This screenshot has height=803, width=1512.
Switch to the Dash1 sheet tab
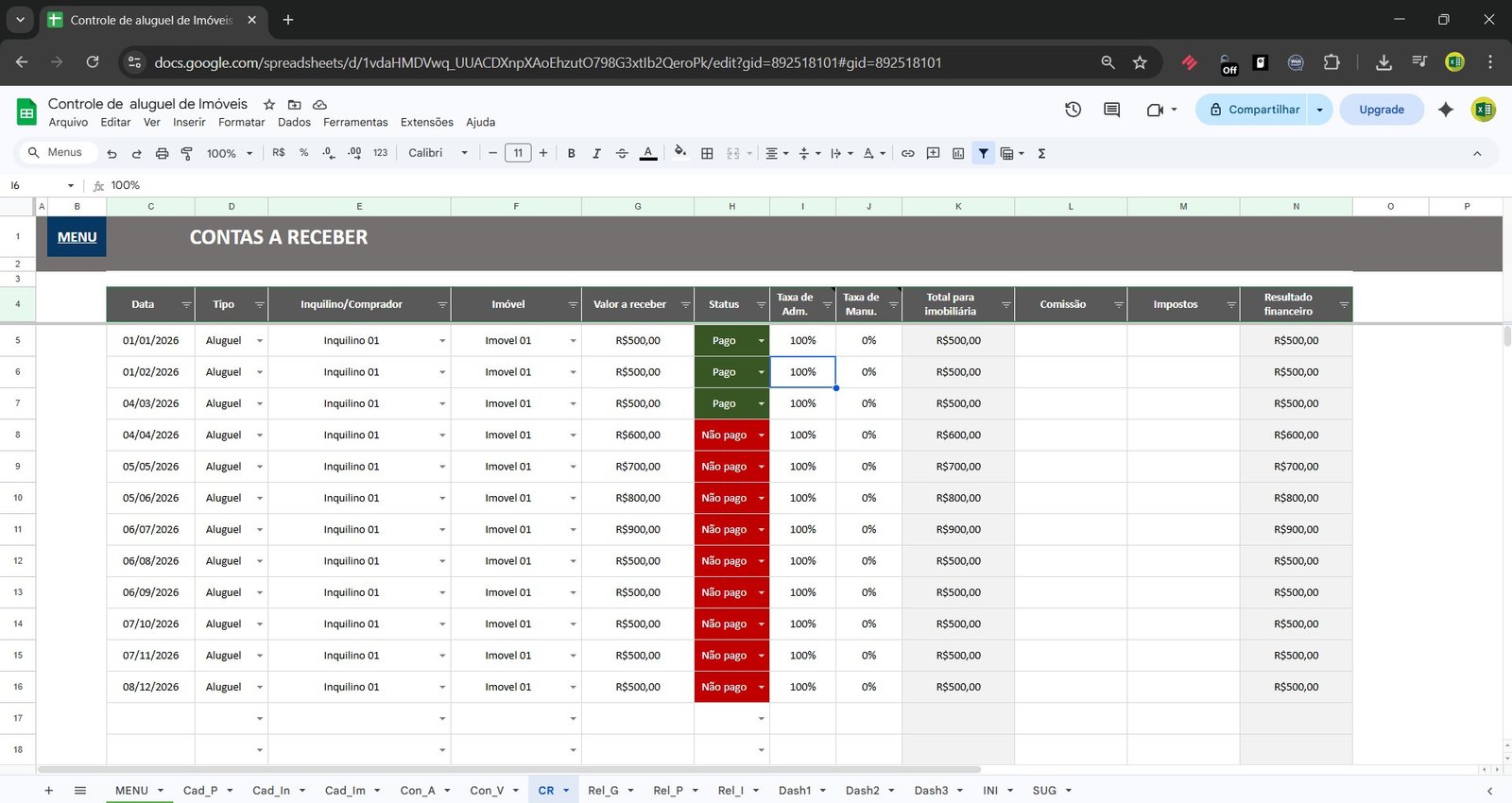(794, 791)
